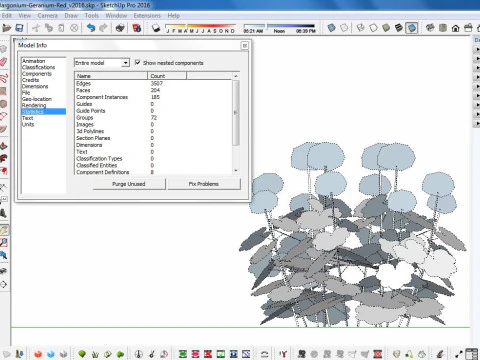Screen dimensions: 480x360
Task: Select the Eraser tool in left toolbar
Action: pyautogui.click(x=3, y=62)
